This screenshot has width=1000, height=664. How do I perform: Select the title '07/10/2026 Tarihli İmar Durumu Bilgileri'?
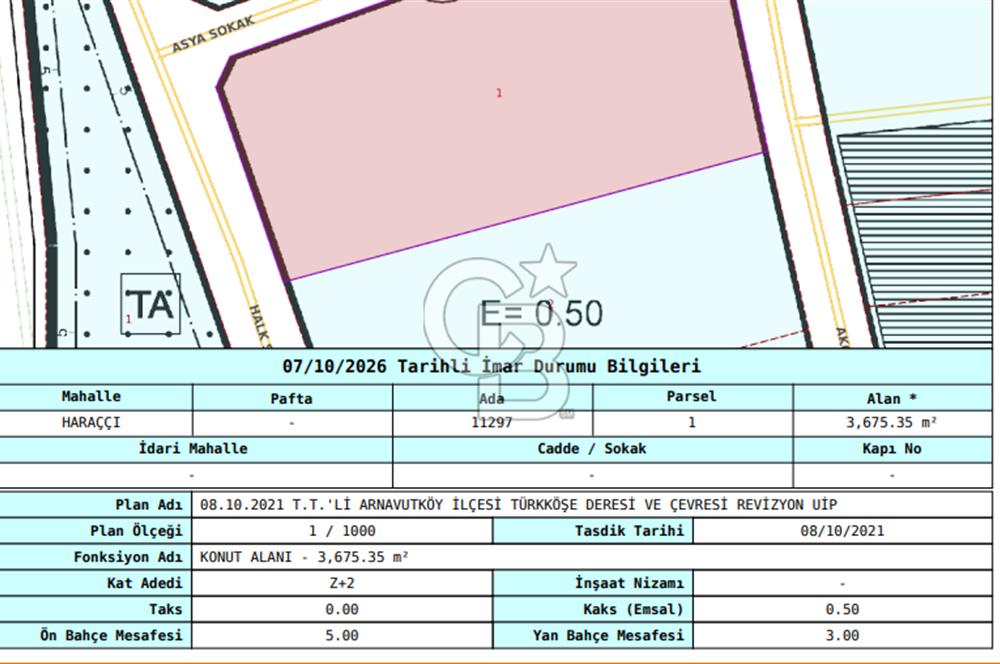(492, 366)
